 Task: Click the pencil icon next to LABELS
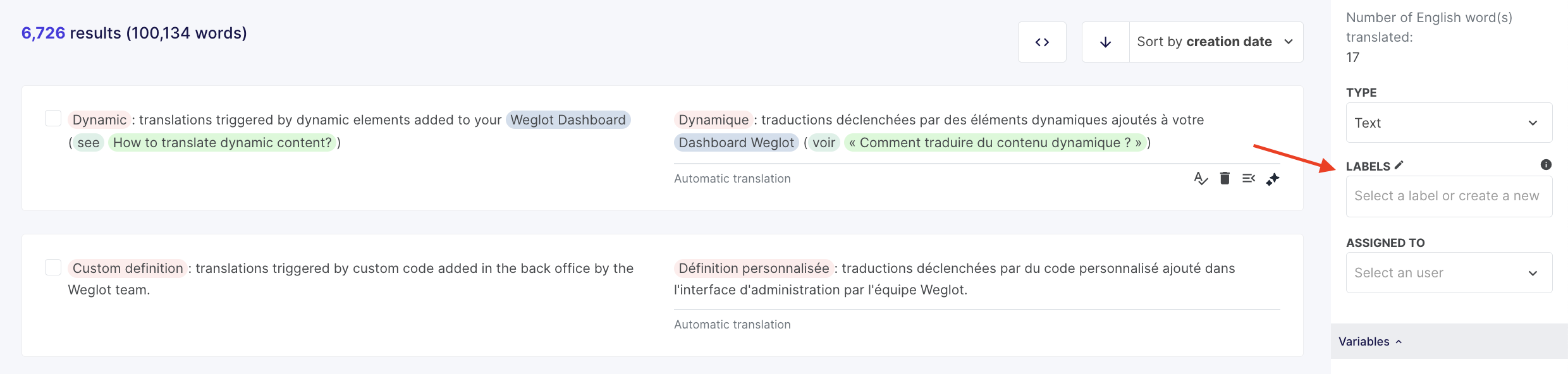tap(1399, 165)
